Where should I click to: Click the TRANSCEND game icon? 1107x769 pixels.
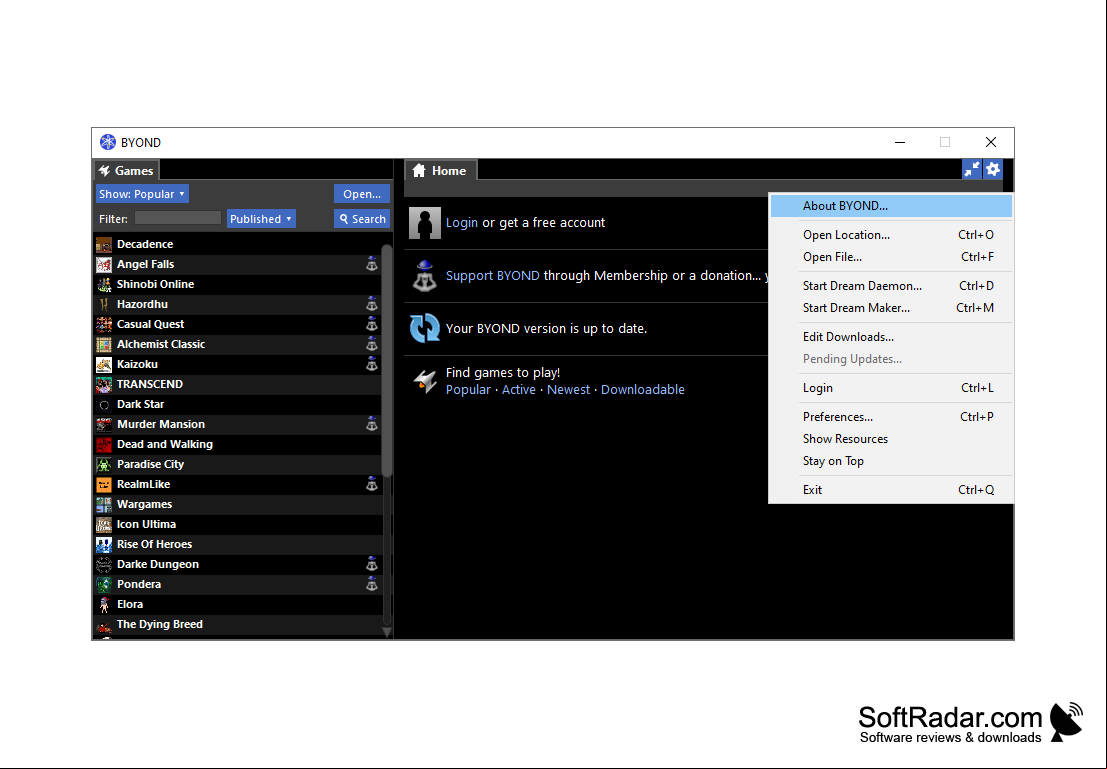(104, 385)
